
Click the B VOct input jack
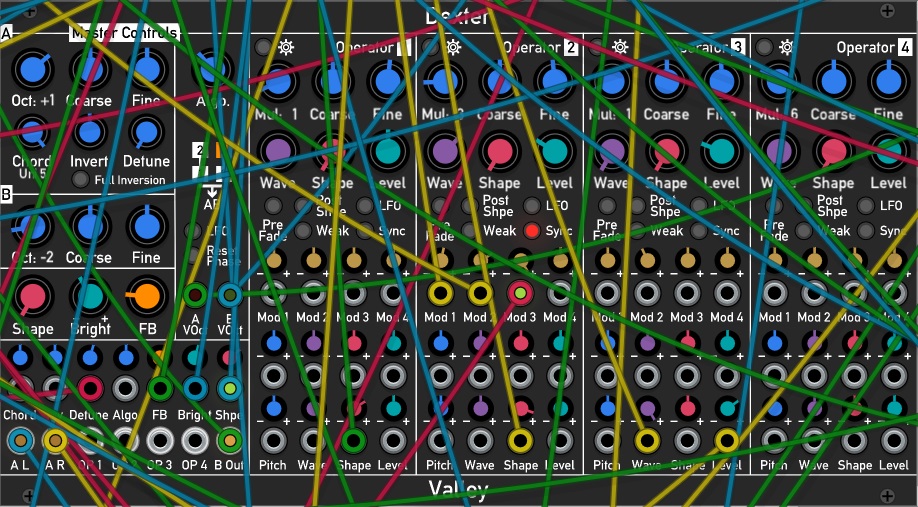pyautogui.click(x=230, y=295)
